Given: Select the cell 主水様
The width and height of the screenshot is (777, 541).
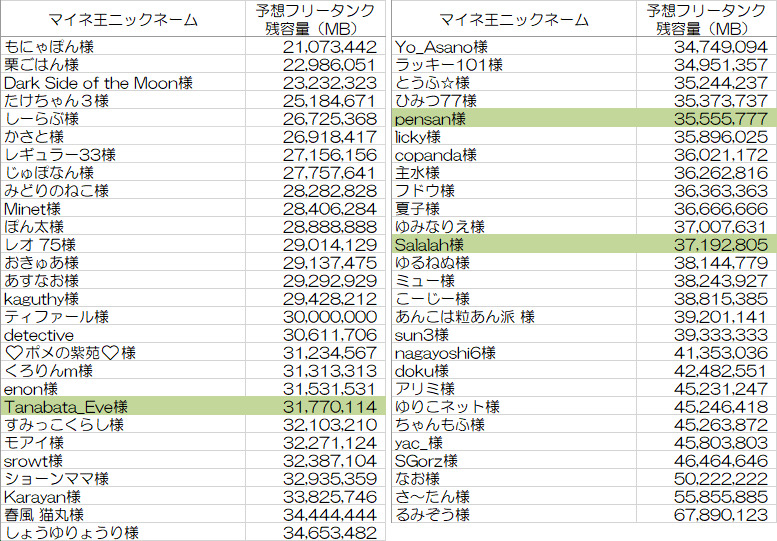Looking at the screenshot, I should pyautogui.click(x=514, y=172).
